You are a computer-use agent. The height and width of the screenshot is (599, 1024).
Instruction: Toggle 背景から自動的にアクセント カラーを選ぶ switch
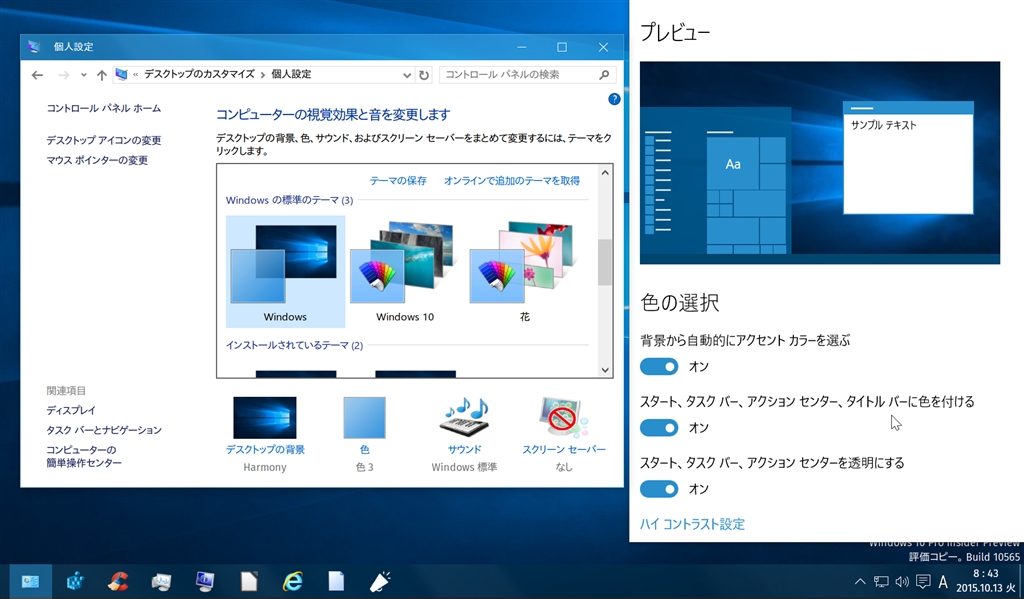(659, 366)
